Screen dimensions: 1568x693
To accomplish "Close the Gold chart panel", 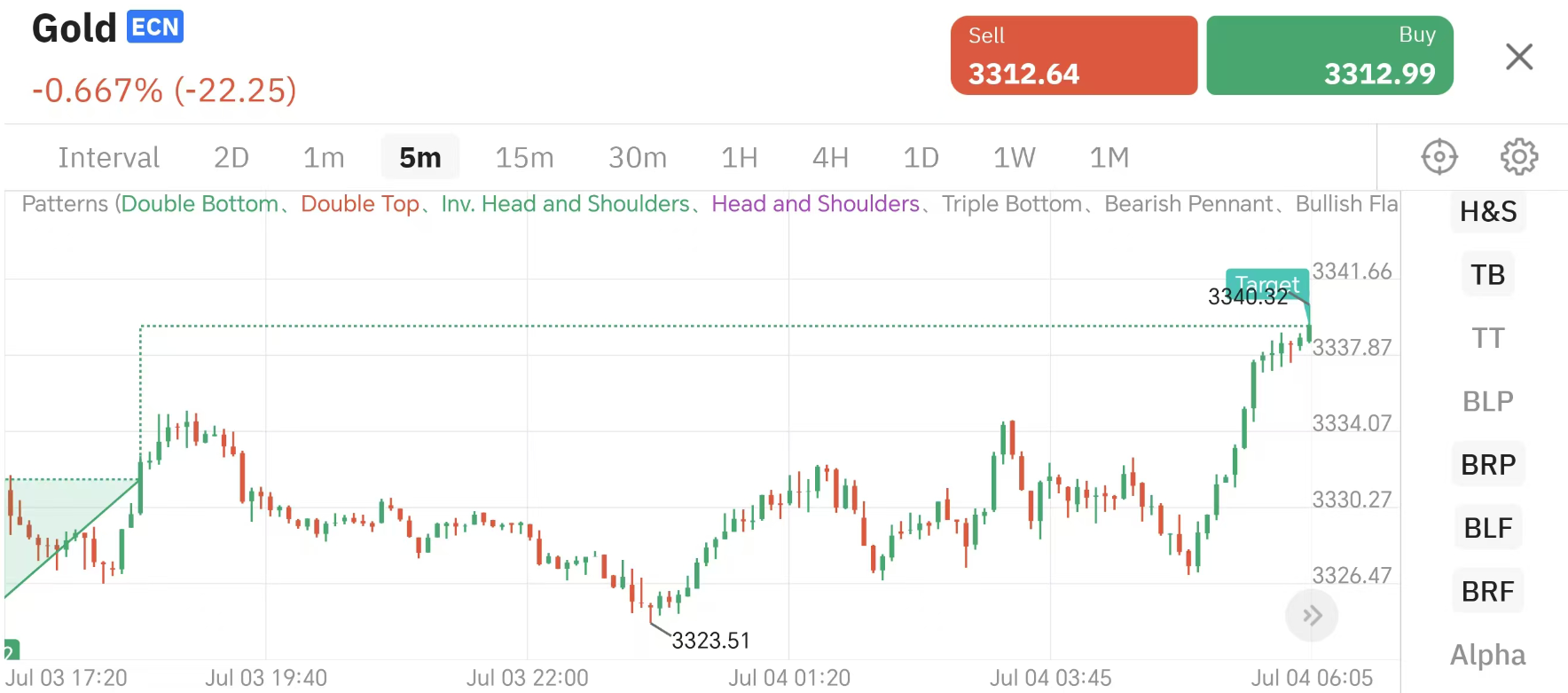I will [x=1519, y=57].
